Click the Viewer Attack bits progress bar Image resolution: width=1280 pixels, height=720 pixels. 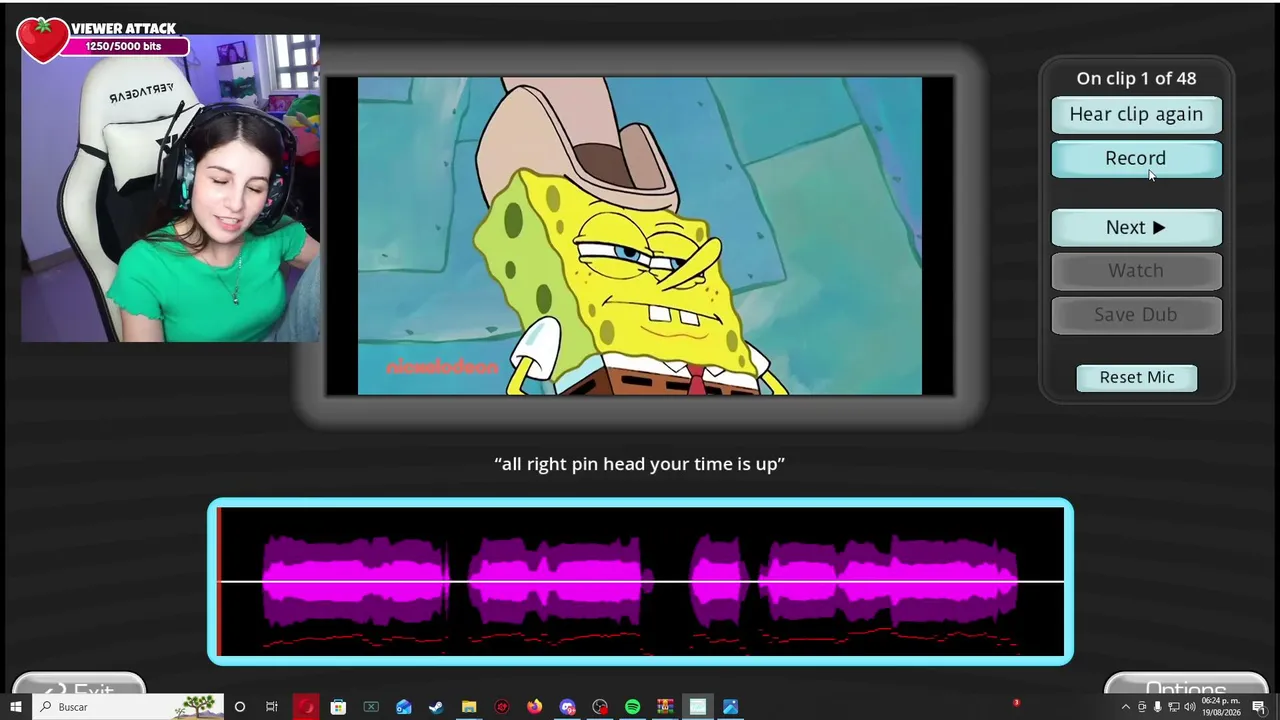point(124,46)
